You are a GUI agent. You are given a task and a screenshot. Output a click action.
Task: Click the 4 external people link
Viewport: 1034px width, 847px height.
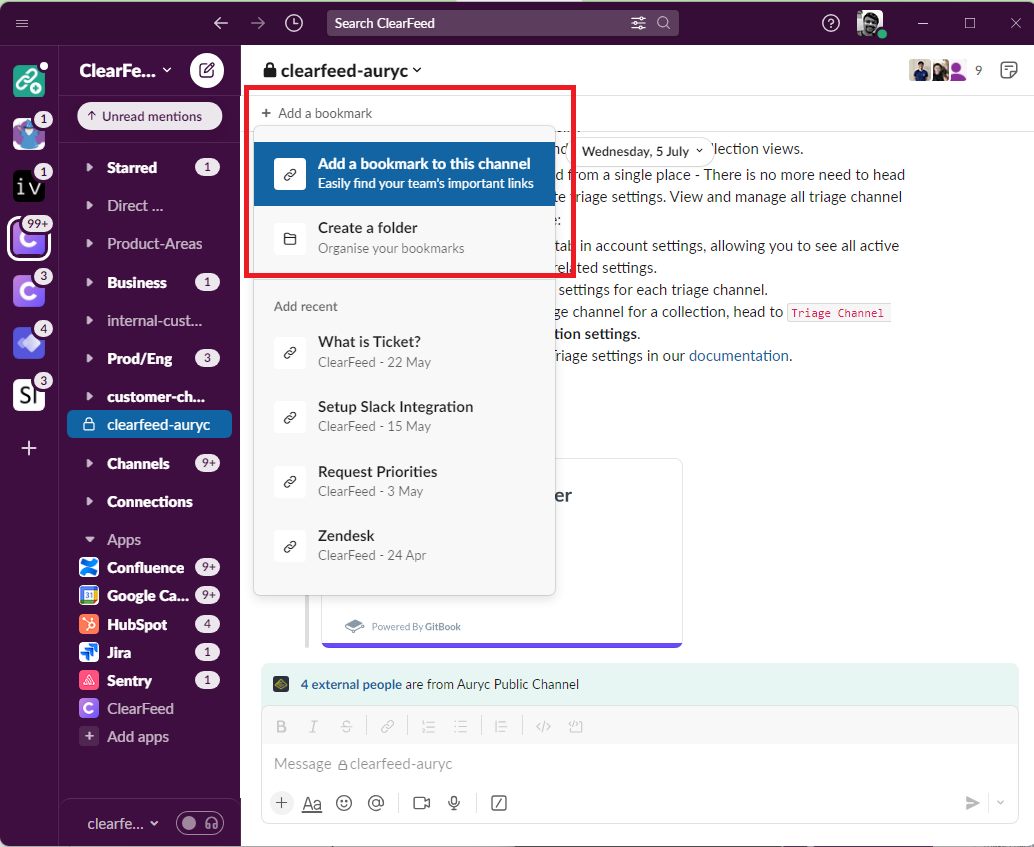[x=351, y=684]
